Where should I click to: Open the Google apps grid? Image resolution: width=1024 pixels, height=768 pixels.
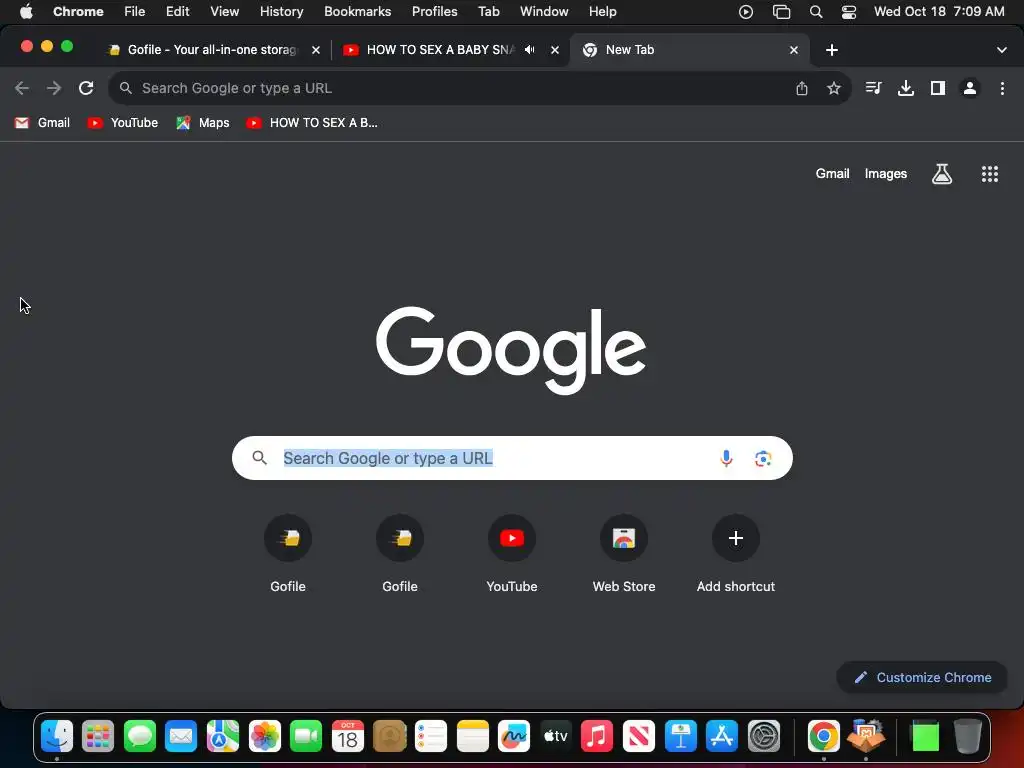(990, 174)
